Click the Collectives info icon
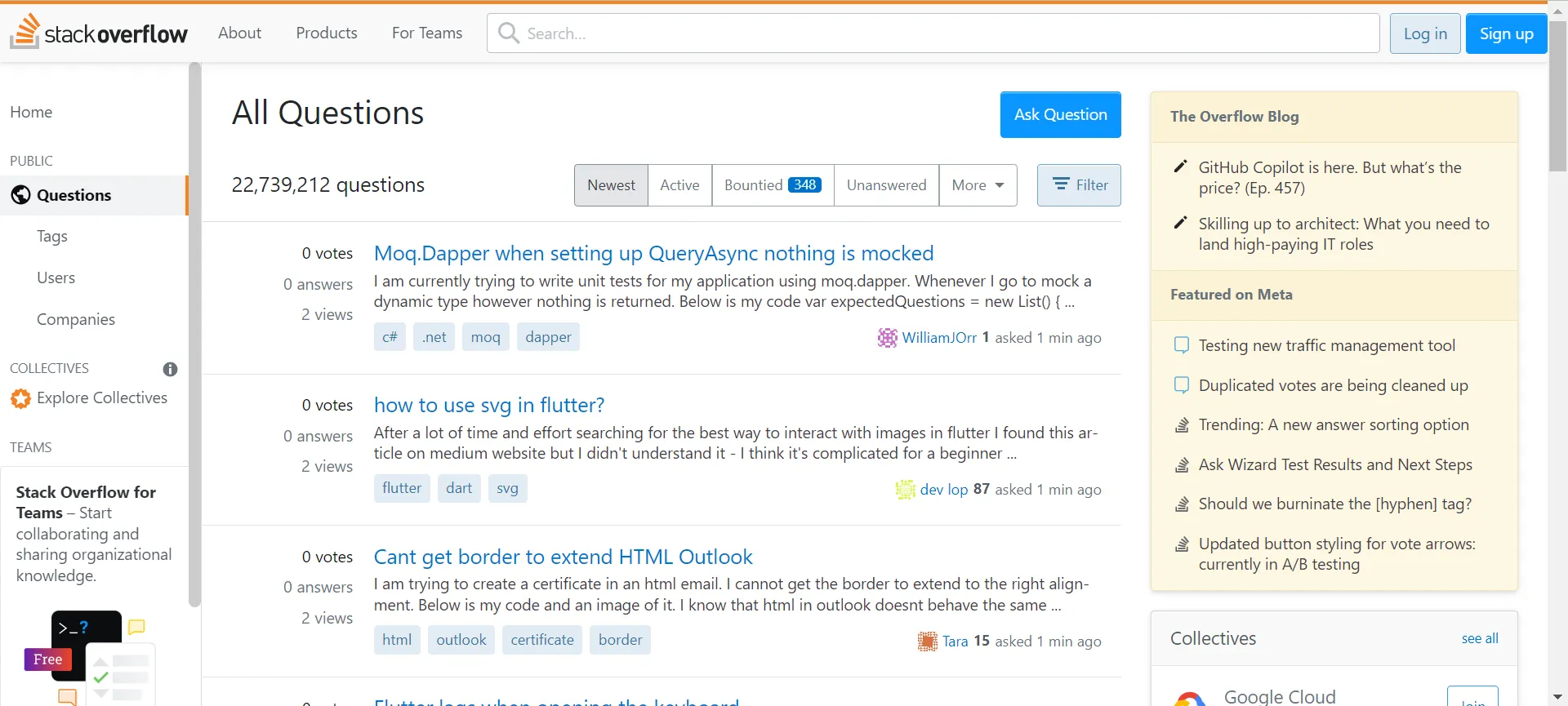The width and height of the screenshot is (1568, 706). 170,369
